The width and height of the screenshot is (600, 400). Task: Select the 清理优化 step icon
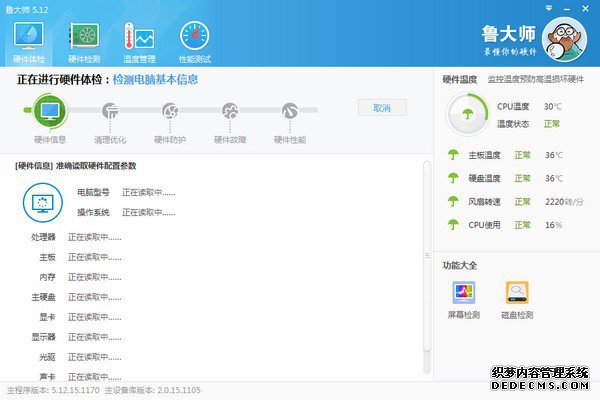click(110, 111)
